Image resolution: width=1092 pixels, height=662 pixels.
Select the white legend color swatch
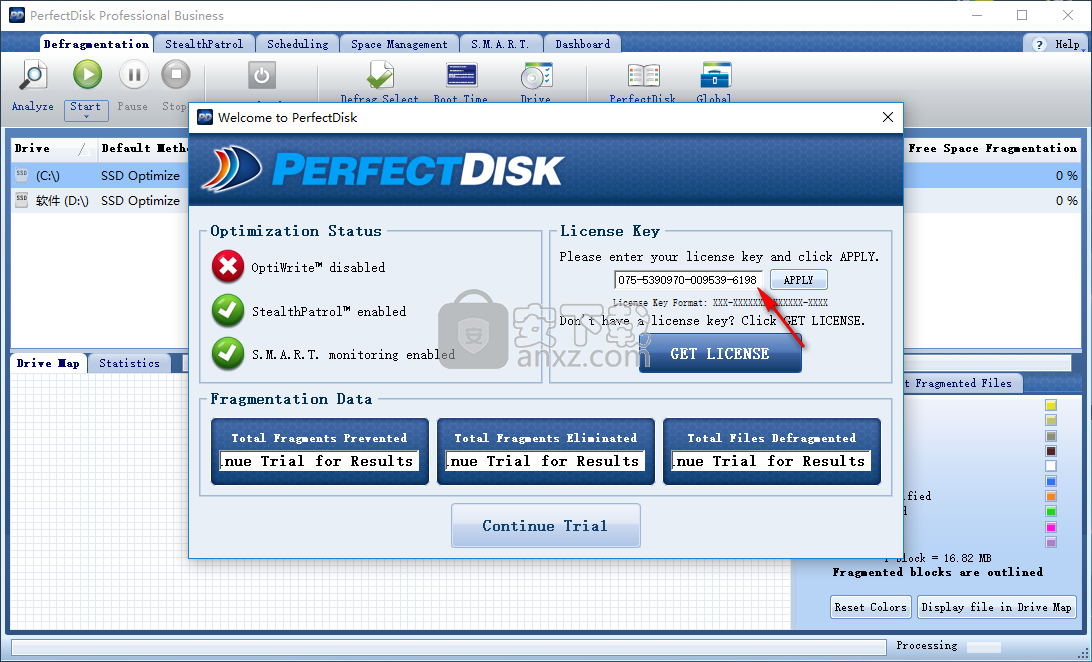point(1051,466)
